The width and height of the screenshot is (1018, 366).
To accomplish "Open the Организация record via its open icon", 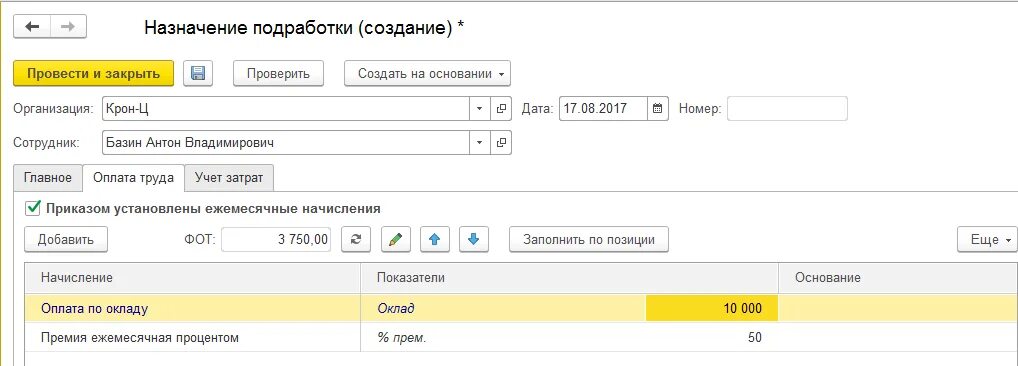I will (501, 108).
